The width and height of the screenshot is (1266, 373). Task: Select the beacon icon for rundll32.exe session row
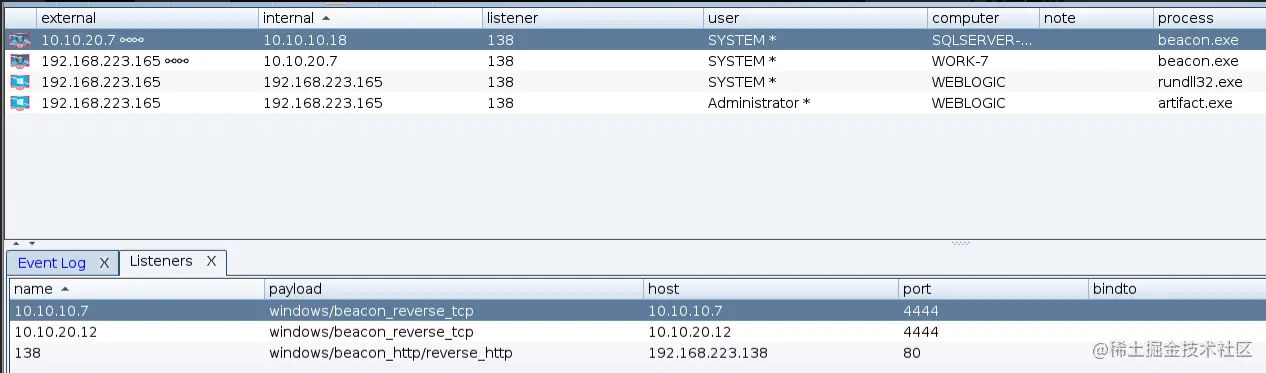pyautogui.click(x=20, y=82)
